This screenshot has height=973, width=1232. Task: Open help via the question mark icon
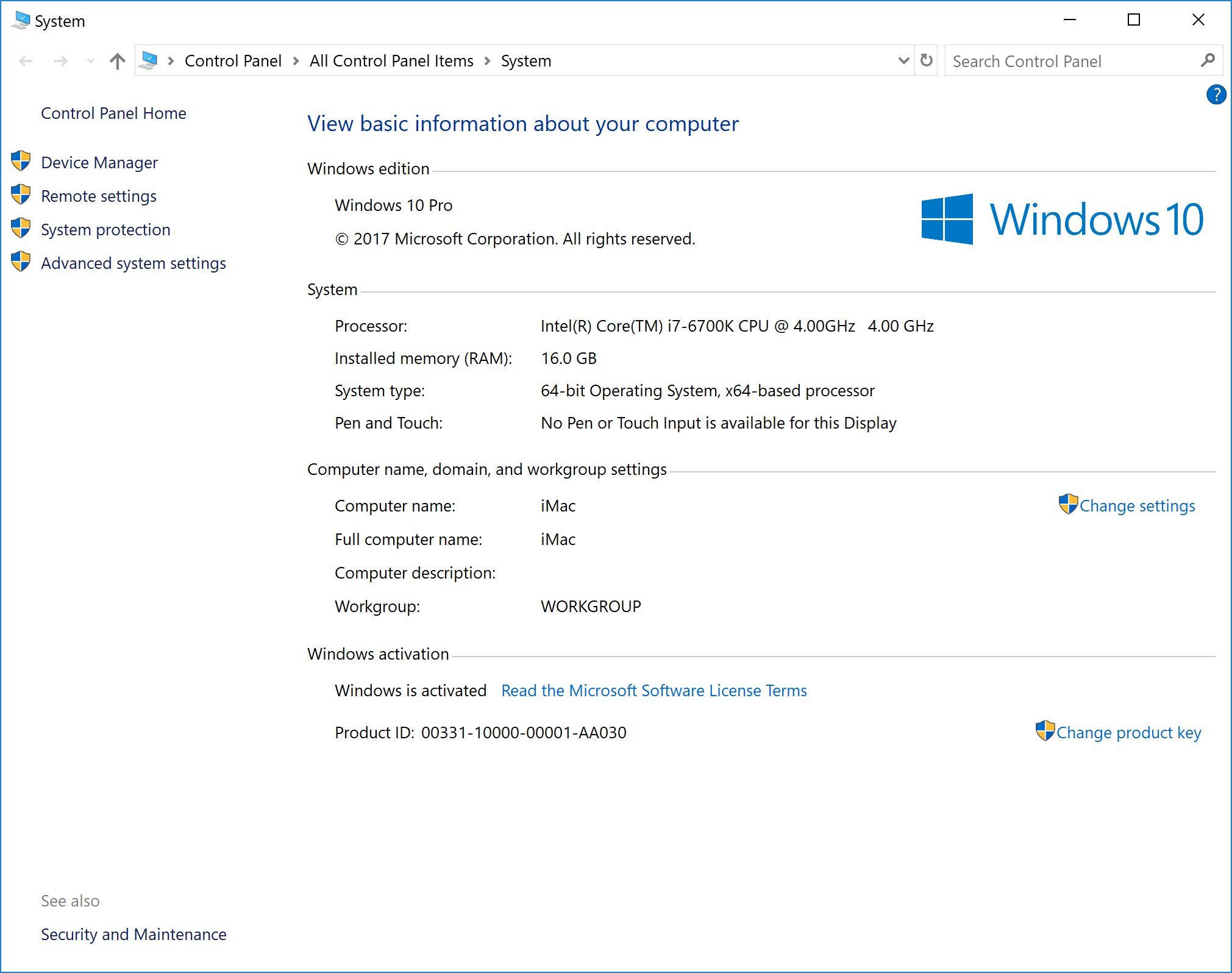coord(1216,94)
